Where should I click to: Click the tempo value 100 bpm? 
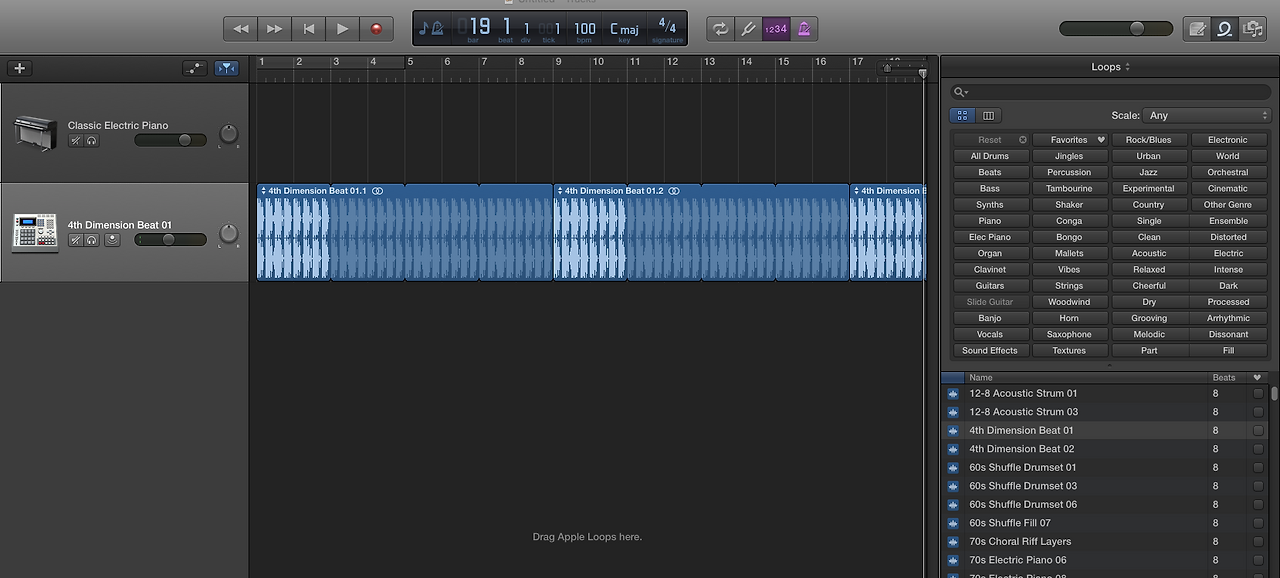pos(585,28)
